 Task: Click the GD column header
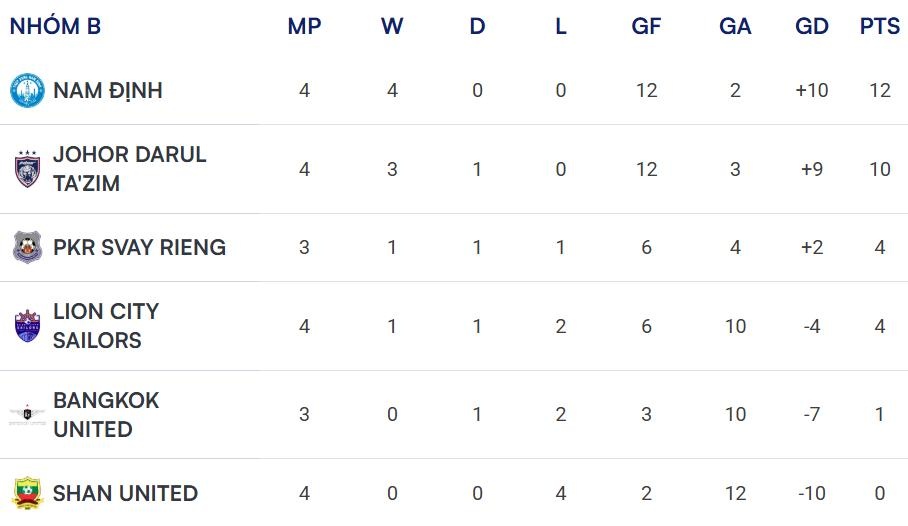[812, 27]
